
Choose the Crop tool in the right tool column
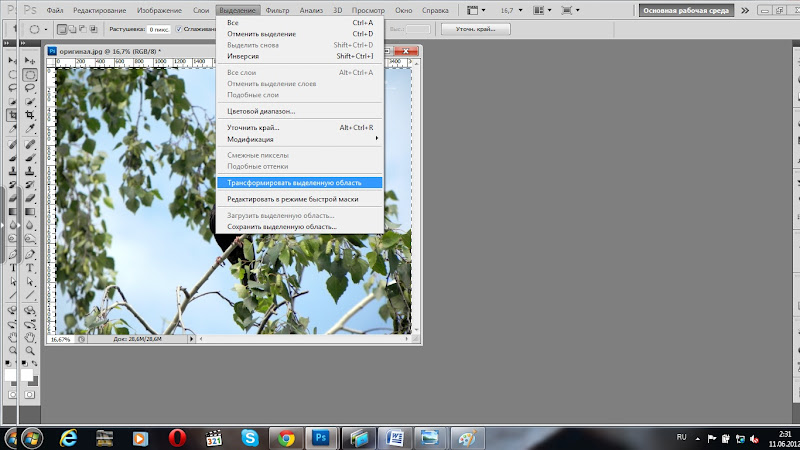pyautogui.click(x=30, y=115)
